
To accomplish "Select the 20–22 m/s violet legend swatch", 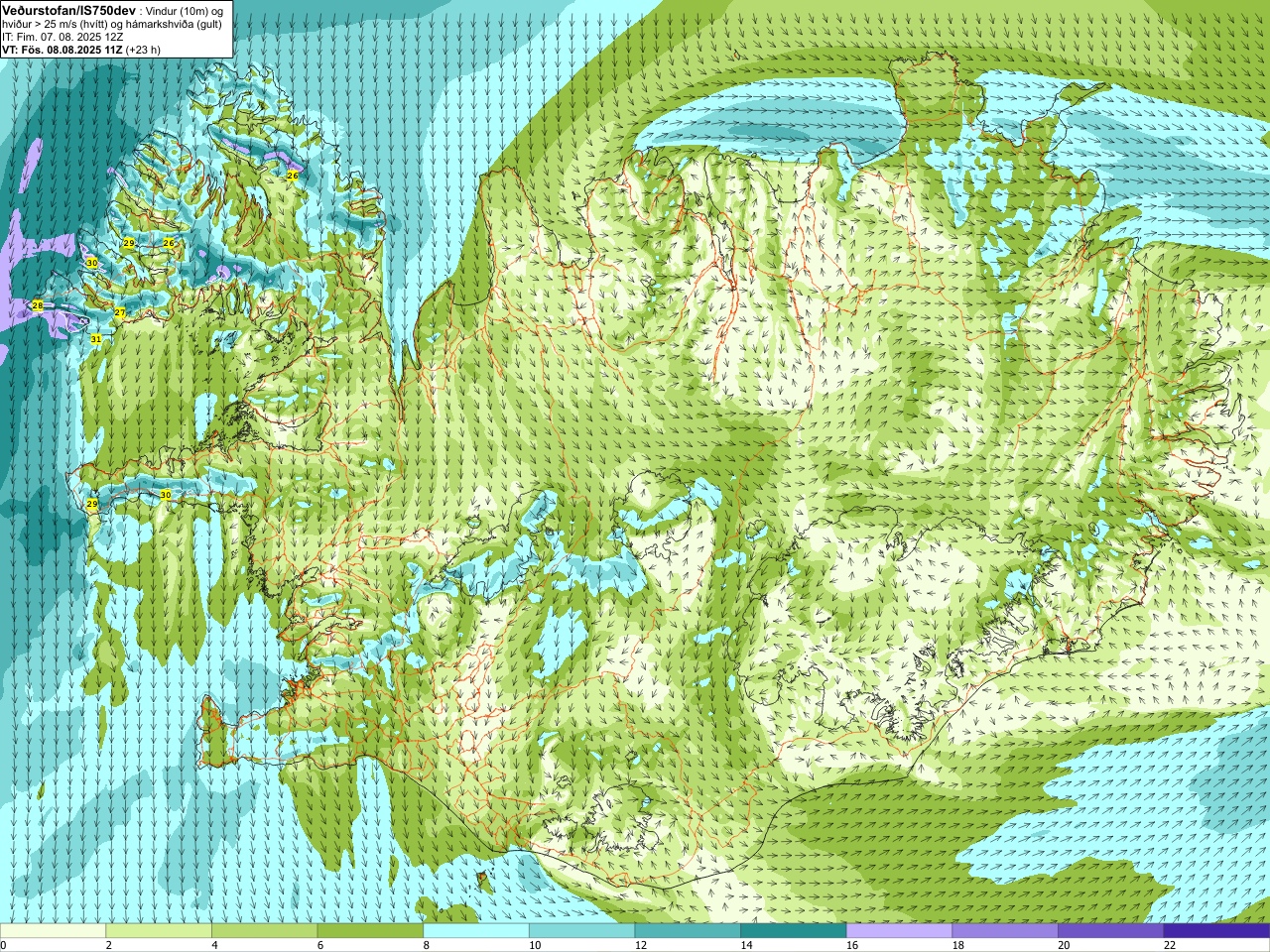I will click(x=1111, y=931).
